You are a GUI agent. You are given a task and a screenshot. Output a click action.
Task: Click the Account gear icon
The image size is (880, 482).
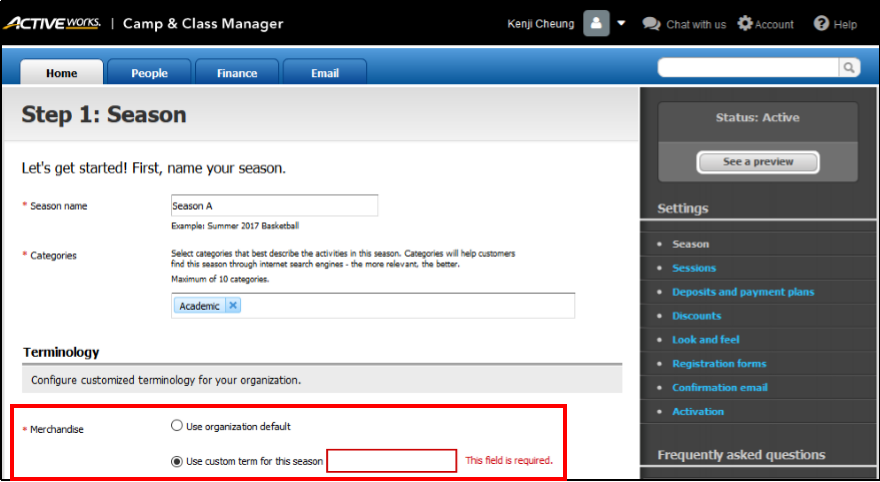click(745, 24)
